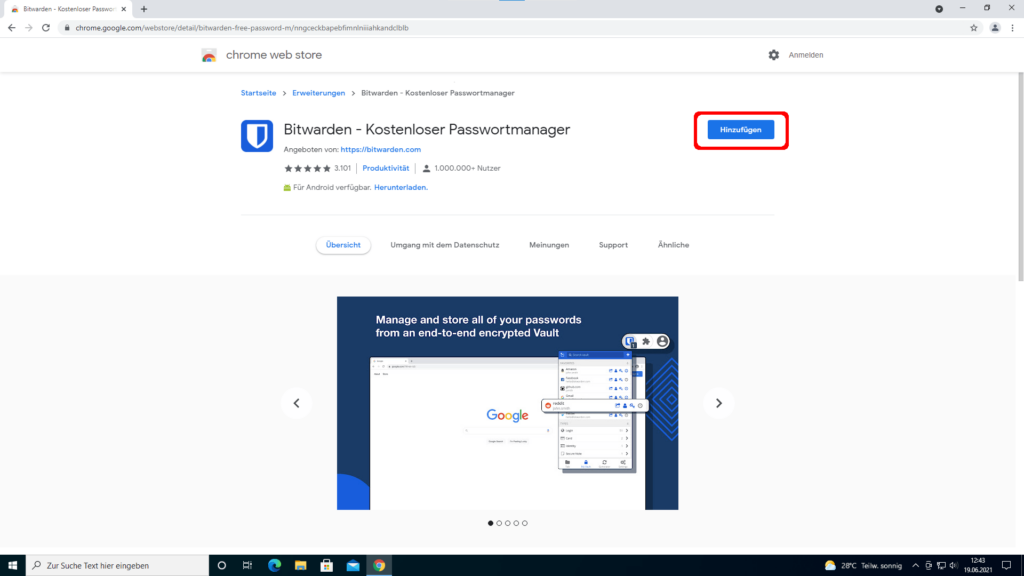Open the Meinungen tab

point(549,245)
